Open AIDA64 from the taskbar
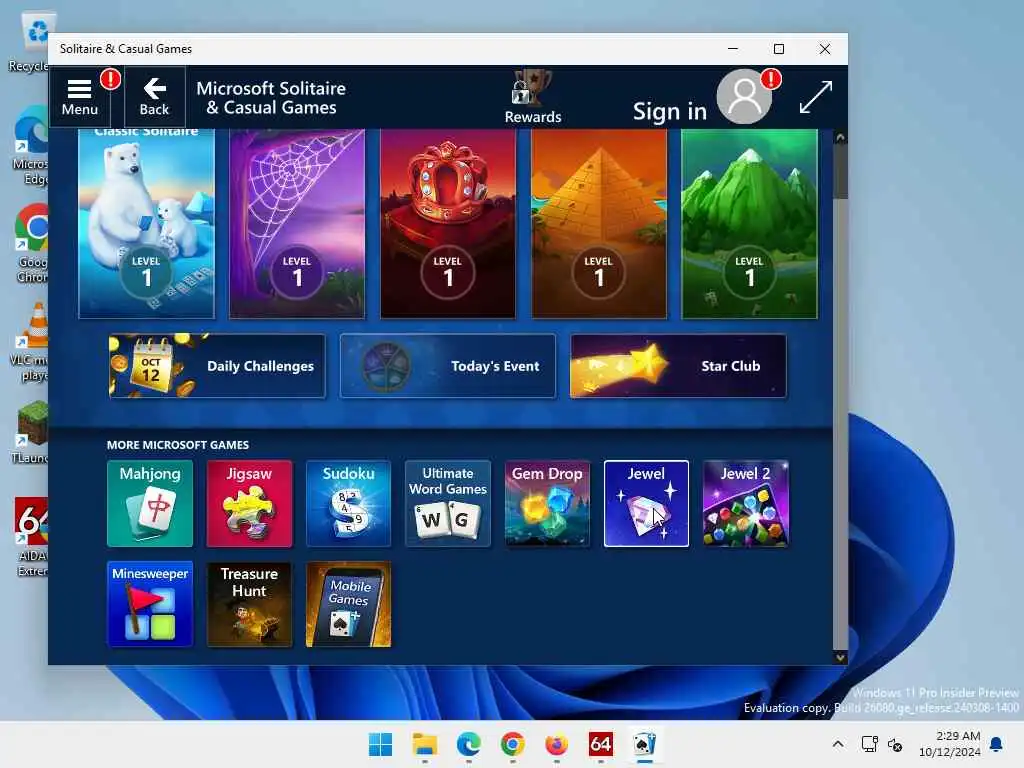The image size is (1024, 768). [x=600, y=744]
